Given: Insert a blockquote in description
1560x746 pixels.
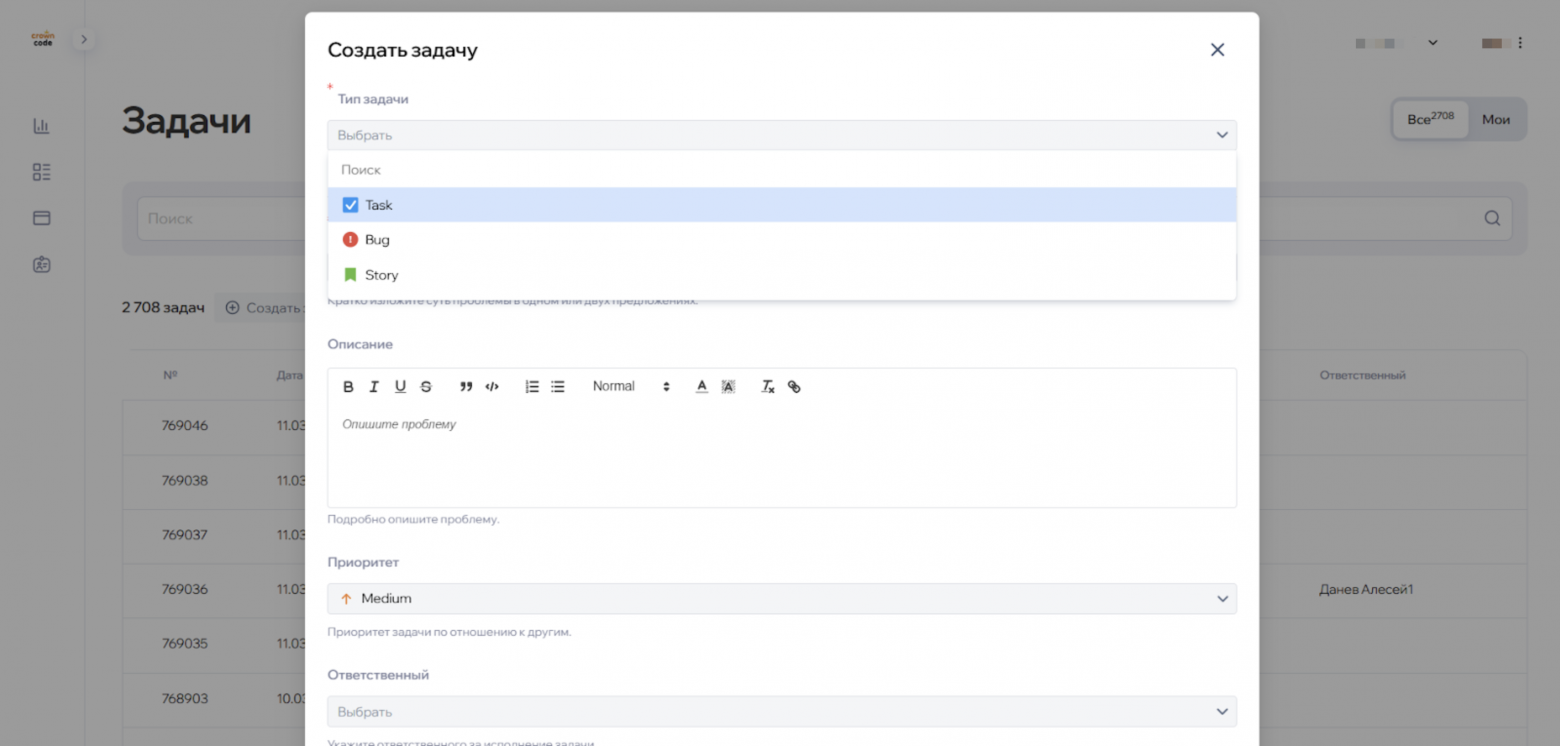Looking at the screenshot, I should tap(466, 387).
